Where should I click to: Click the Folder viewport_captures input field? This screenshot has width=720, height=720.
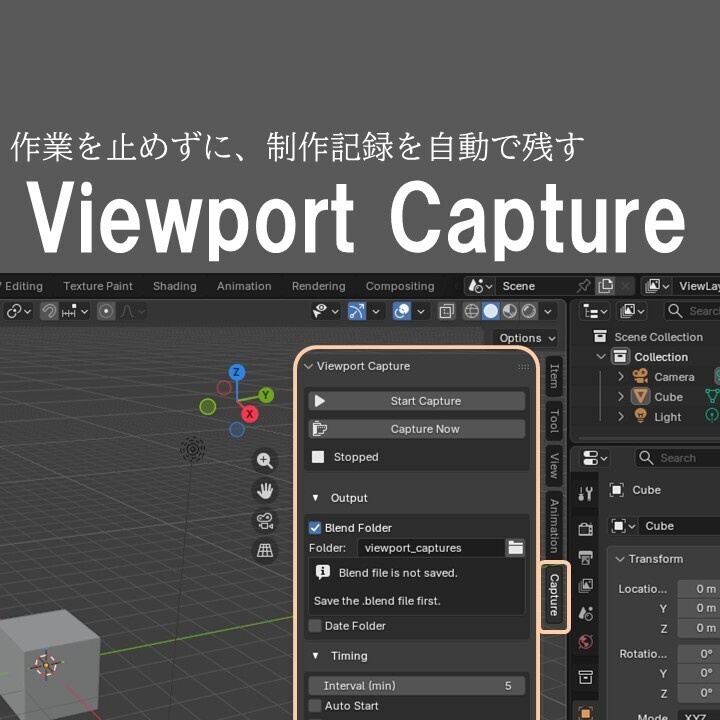tap(431, 548)
